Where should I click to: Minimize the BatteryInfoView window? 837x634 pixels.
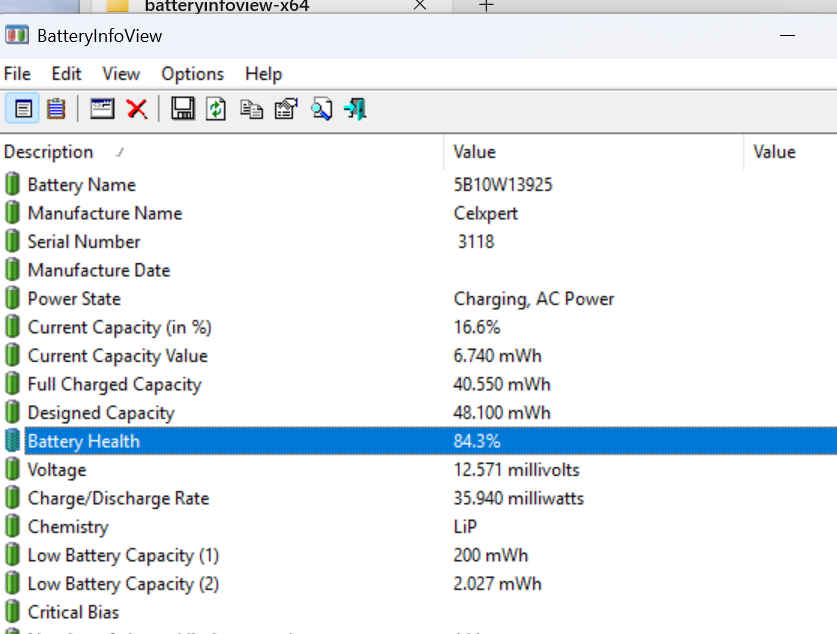click(787, 36)
